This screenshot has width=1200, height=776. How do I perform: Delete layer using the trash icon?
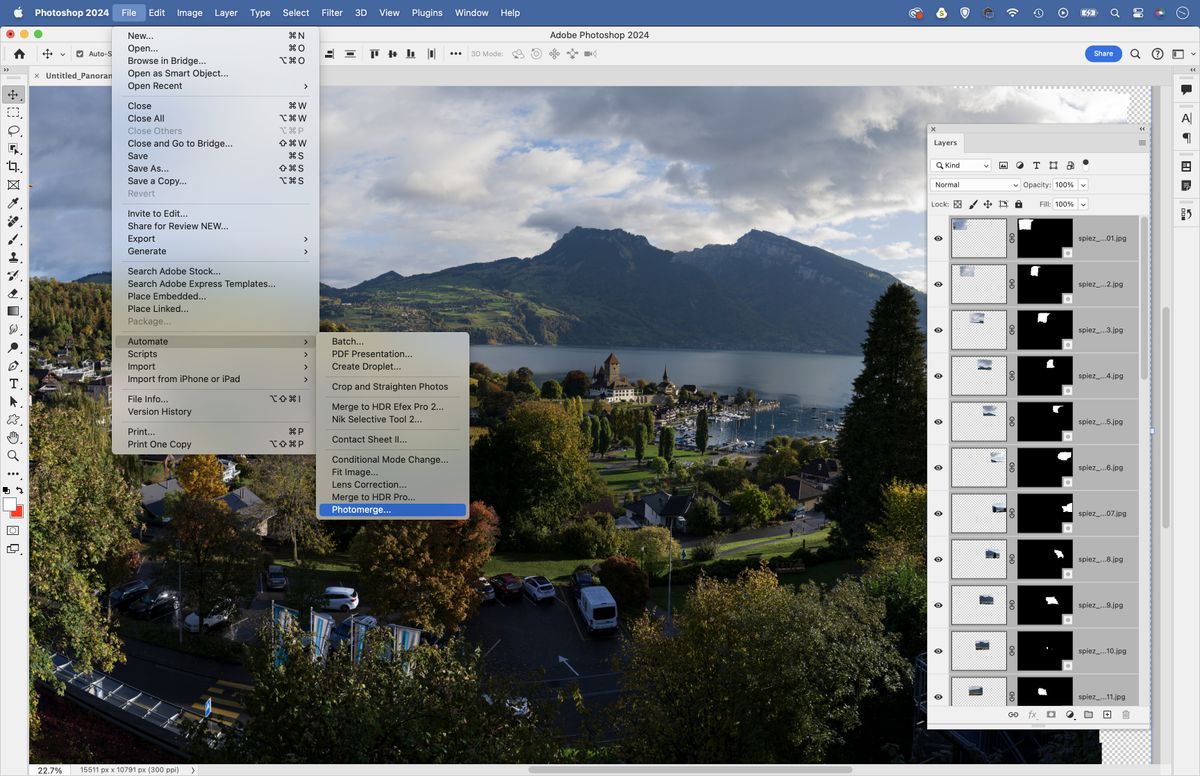[1126, 715]
